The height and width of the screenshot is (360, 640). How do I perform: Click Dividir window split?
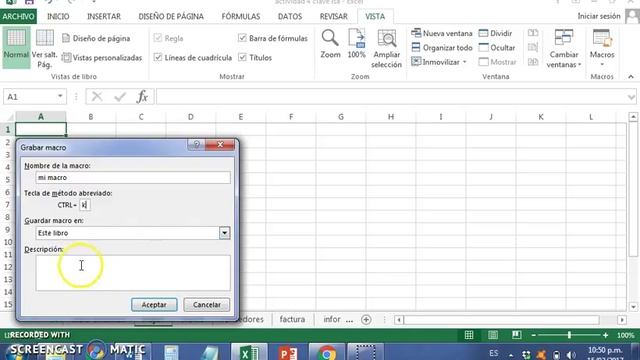496,33
